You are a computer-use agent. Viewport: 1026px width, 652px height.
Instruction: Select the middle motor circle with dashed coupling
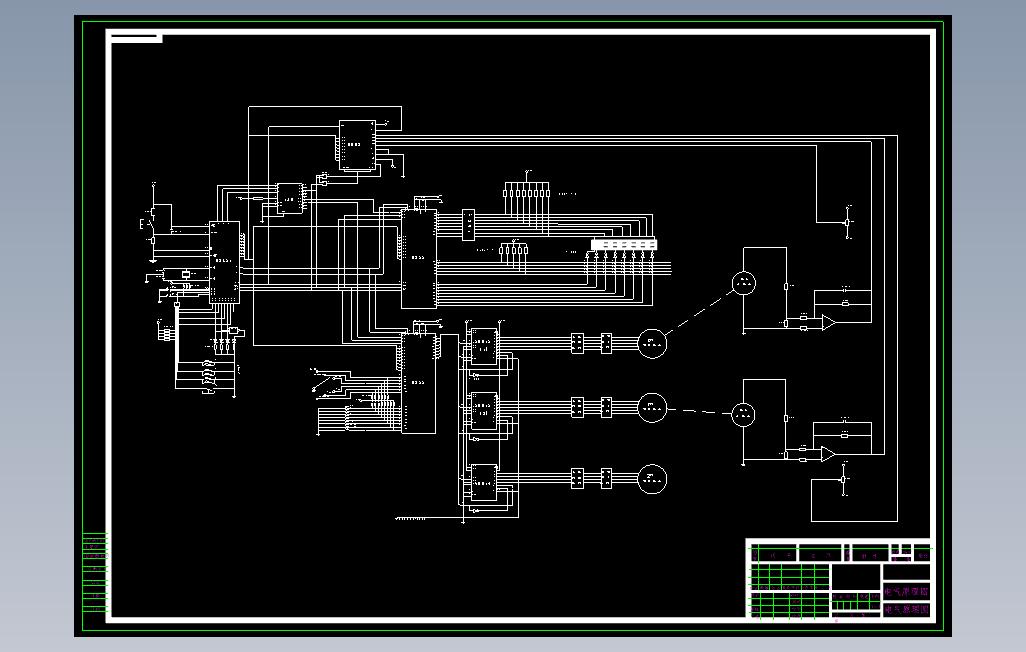point(652,408)
